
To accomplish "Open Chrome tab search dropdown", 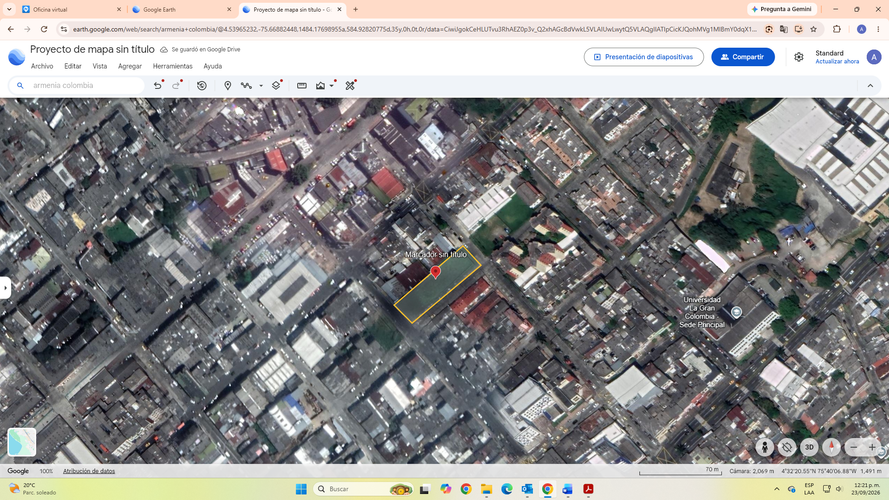I will point(9,9).
